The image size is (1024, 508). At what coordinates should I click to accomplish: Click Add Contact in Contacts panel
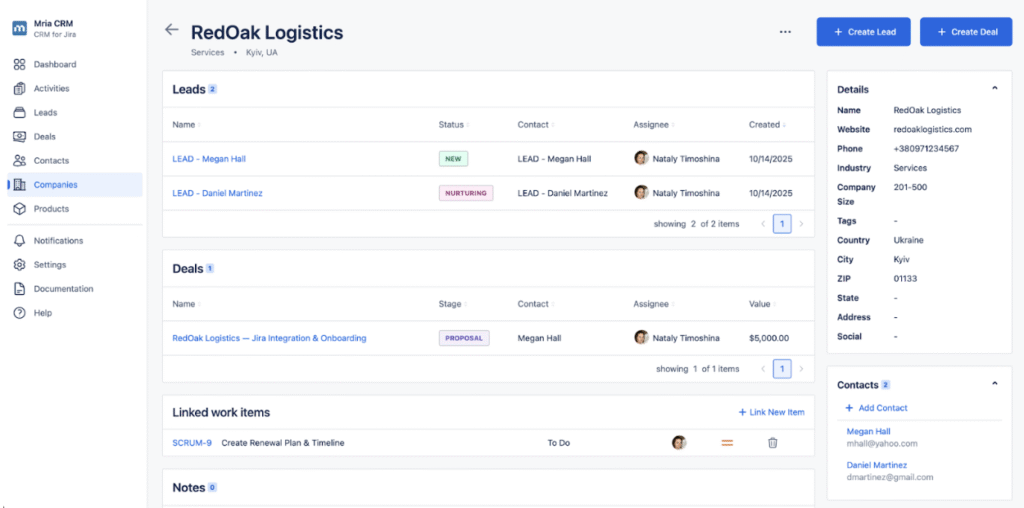(876, 408)
